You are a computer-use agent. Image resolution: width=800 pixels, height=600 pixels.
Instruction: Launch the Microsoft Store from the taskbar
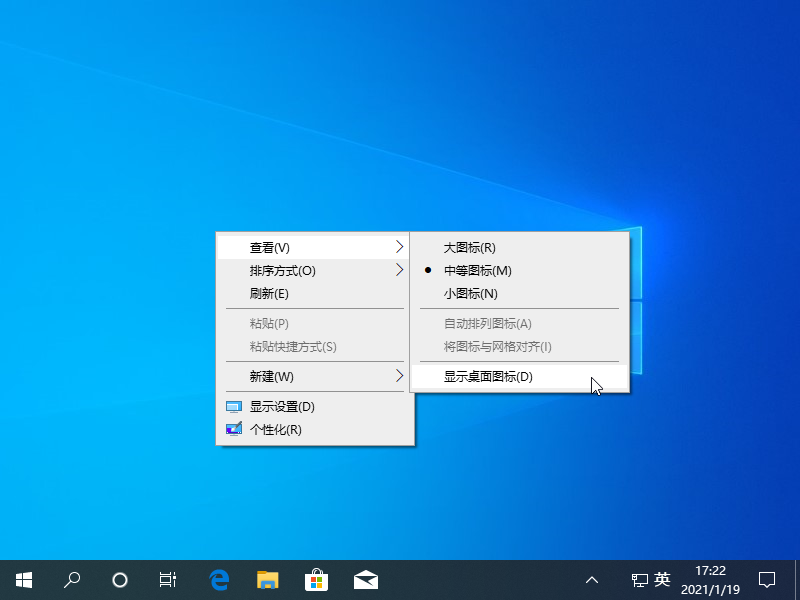[x=317, y=579]
